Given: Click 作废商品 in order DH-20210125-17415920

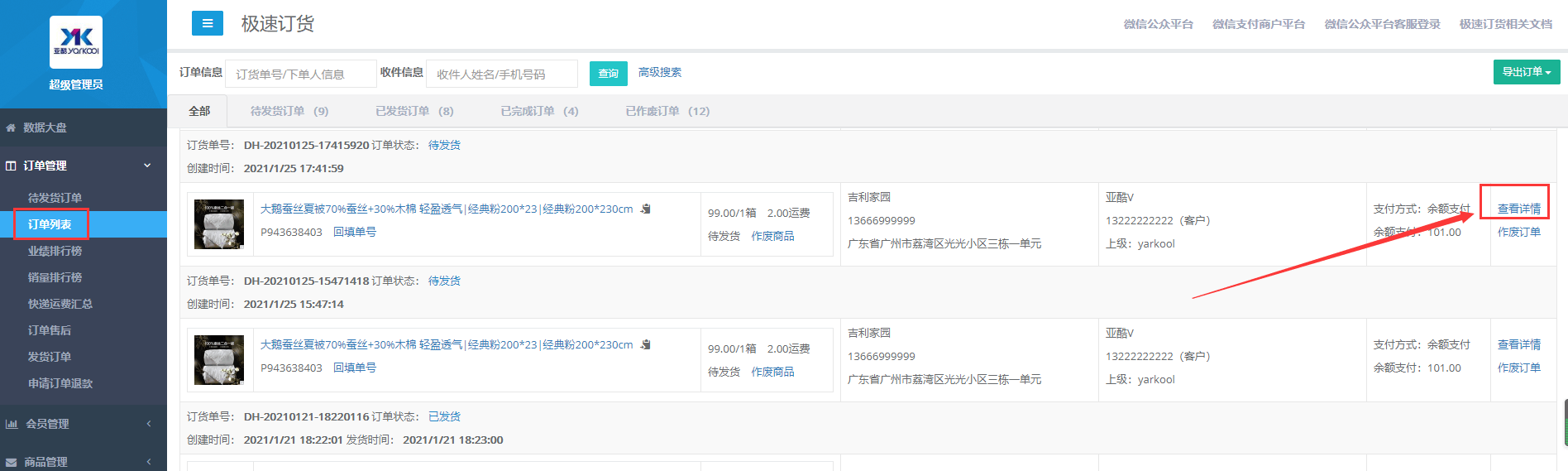Looking at the screenshot, I should coord(772,236).
